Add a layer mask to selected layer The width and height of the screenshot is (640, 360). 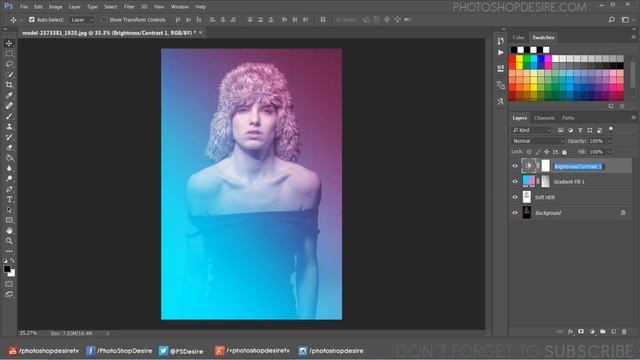(x=581, y=331)
